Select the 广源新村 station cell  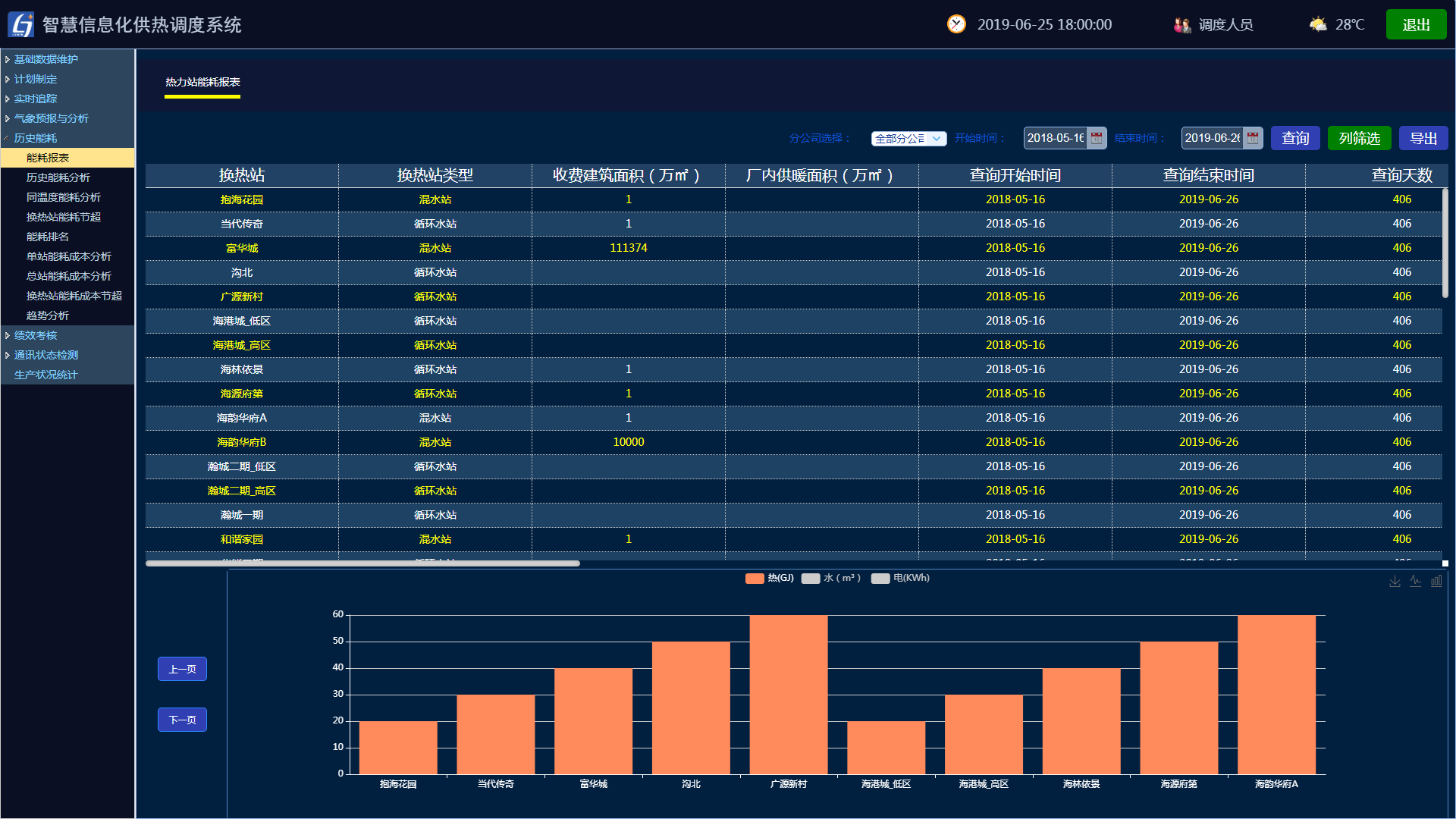(x=242, y=297)
